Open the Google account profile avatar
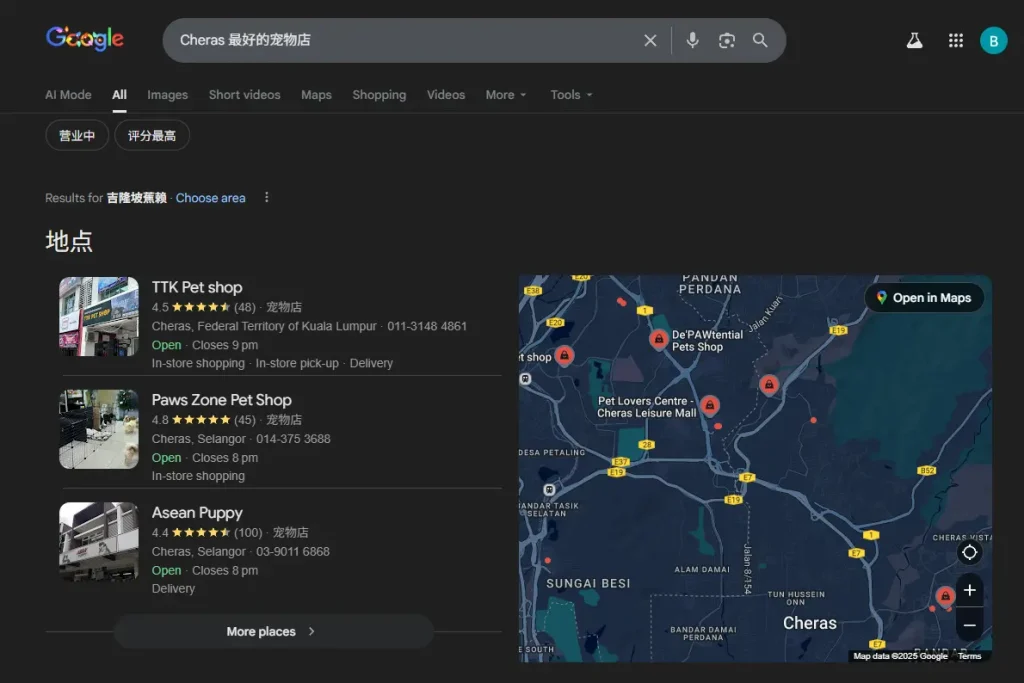The width and height of the screenshot is (1024, 683). (x=993, y=40)
